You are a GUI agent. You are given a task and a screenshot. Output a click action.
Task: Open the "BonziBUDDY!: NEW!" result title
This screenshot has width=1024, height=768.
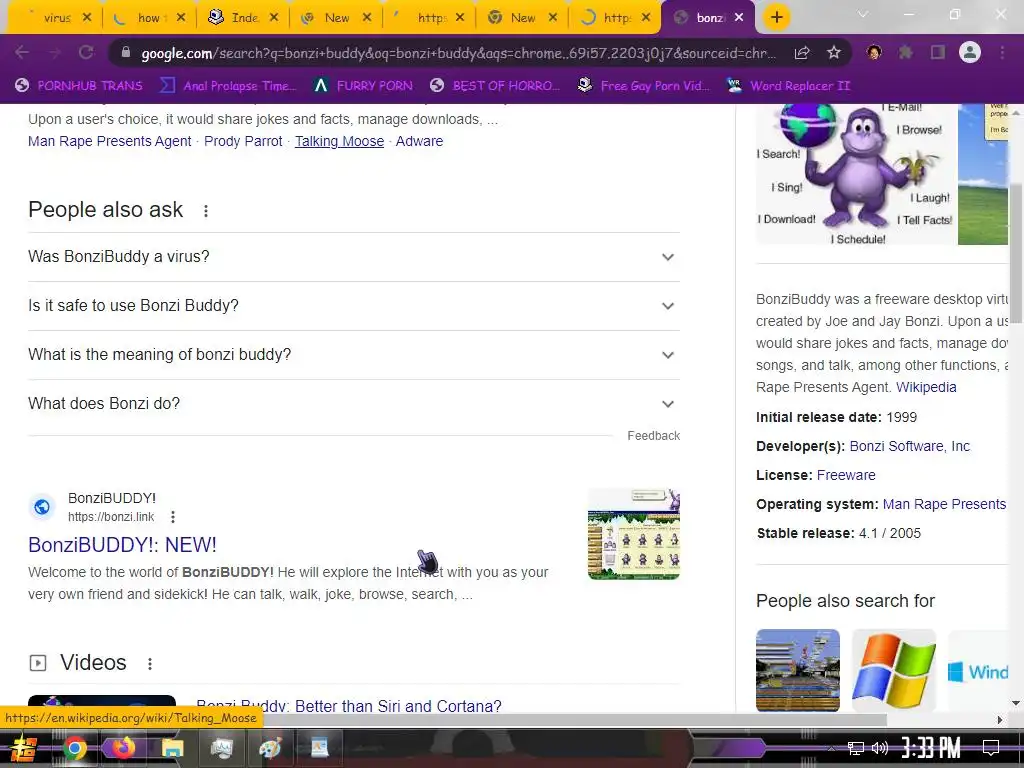122,545
